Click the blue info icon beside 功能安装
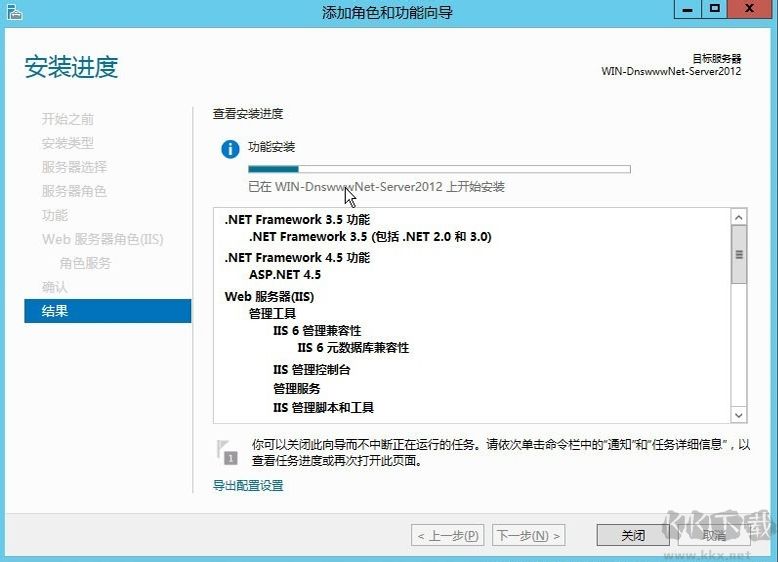Viewport: 778px width, 562px height. [x=230, y=150]
